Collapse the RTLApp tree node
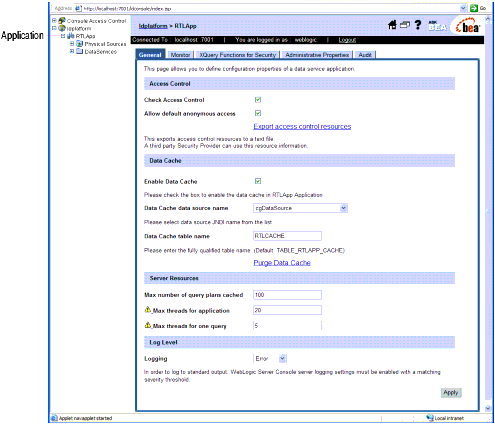 click(63, 36)
